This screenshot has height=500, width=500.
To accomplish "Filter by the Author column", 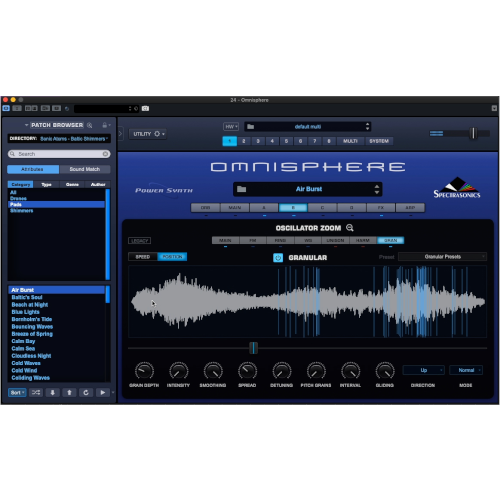I will coord(98,184).
